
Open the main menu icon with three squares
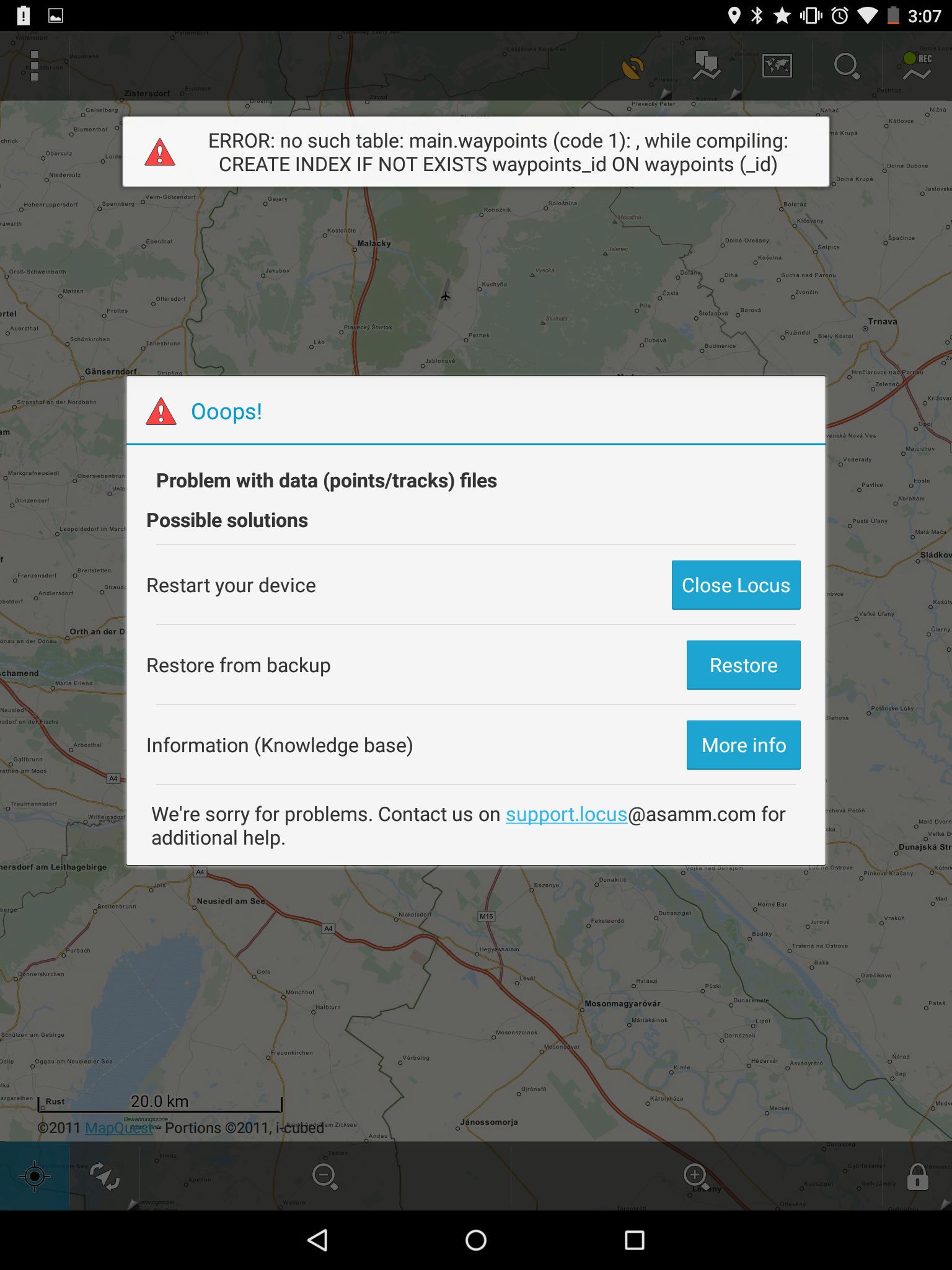pyautogui.click(x=35, y=66)
